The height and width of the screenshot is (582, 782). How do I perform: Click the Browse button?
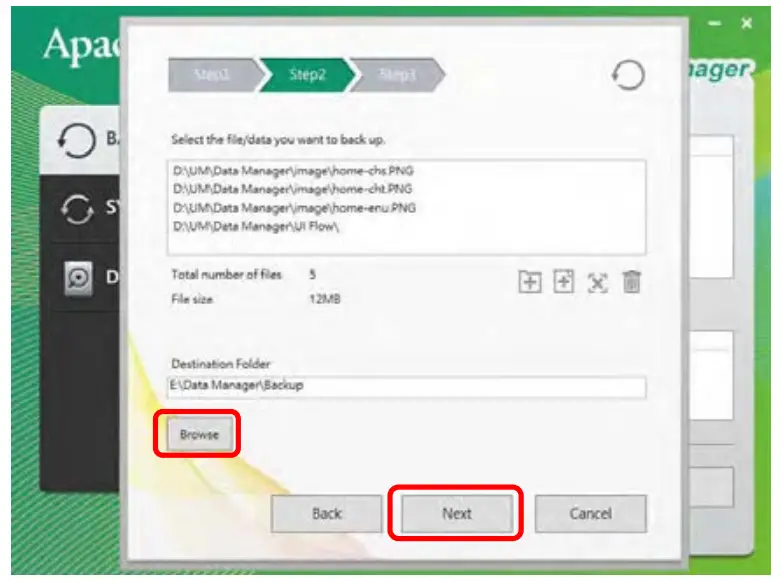point(199,434)
